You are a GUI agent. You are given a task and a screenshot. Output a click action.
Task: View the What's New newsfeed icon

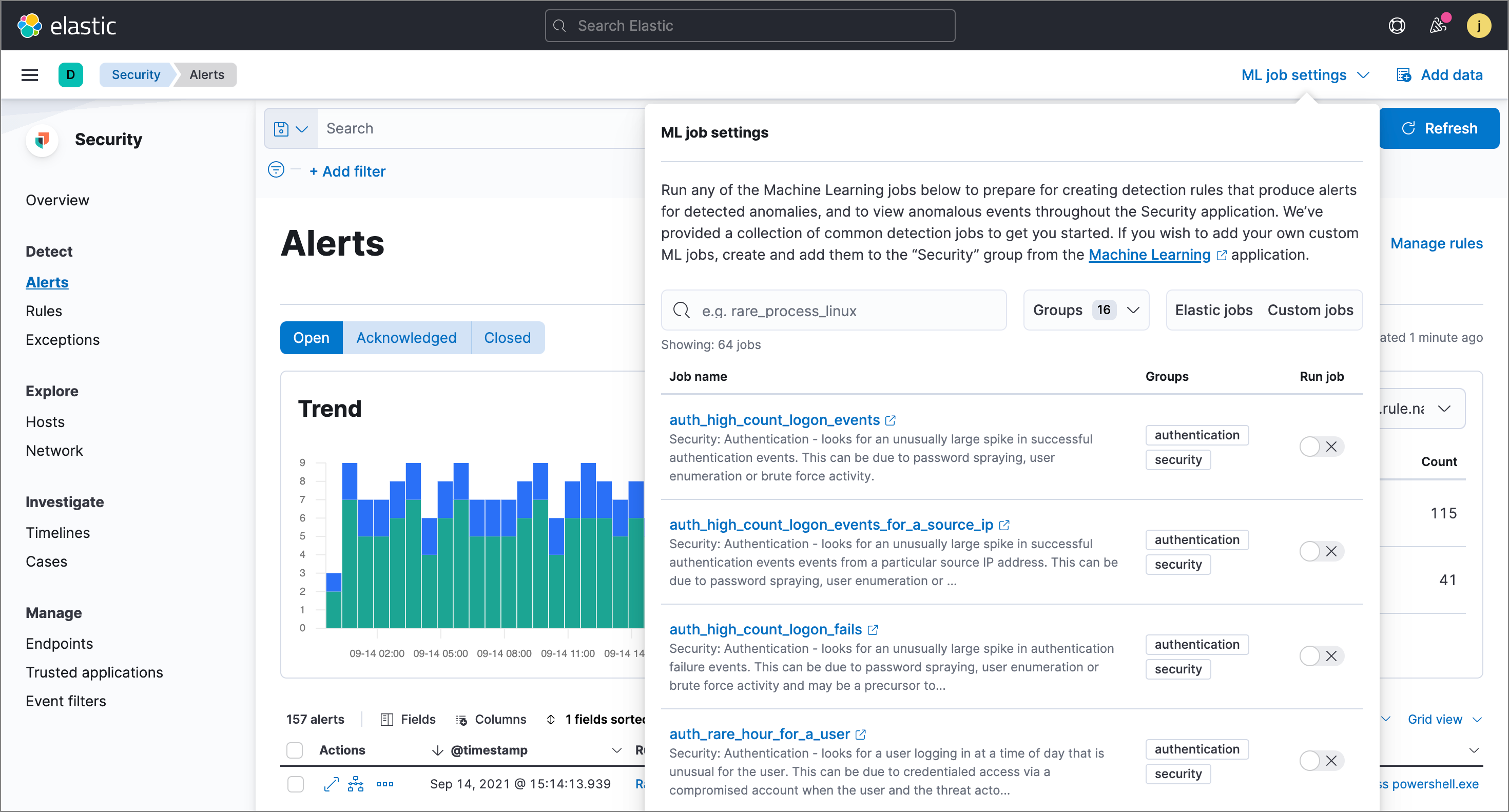[x=1438, y=25]
